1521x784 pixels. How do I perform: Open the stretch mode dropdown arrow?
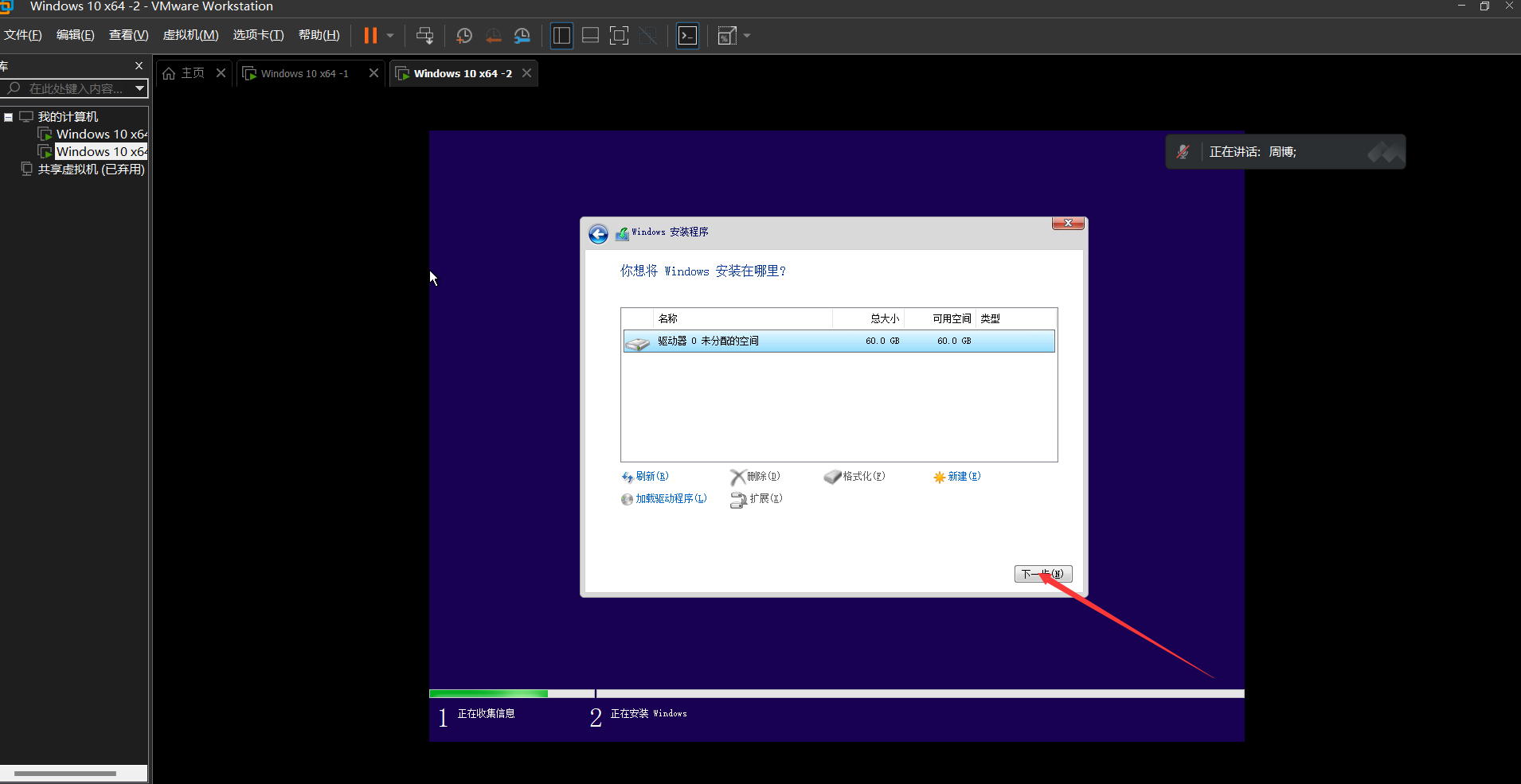747,36
